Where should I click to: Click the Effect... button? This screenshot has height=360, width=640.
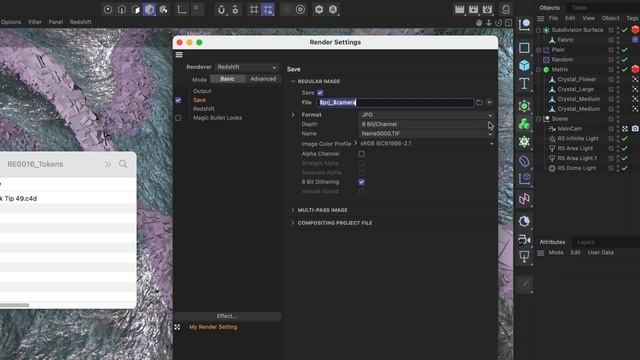pos(227,316)
